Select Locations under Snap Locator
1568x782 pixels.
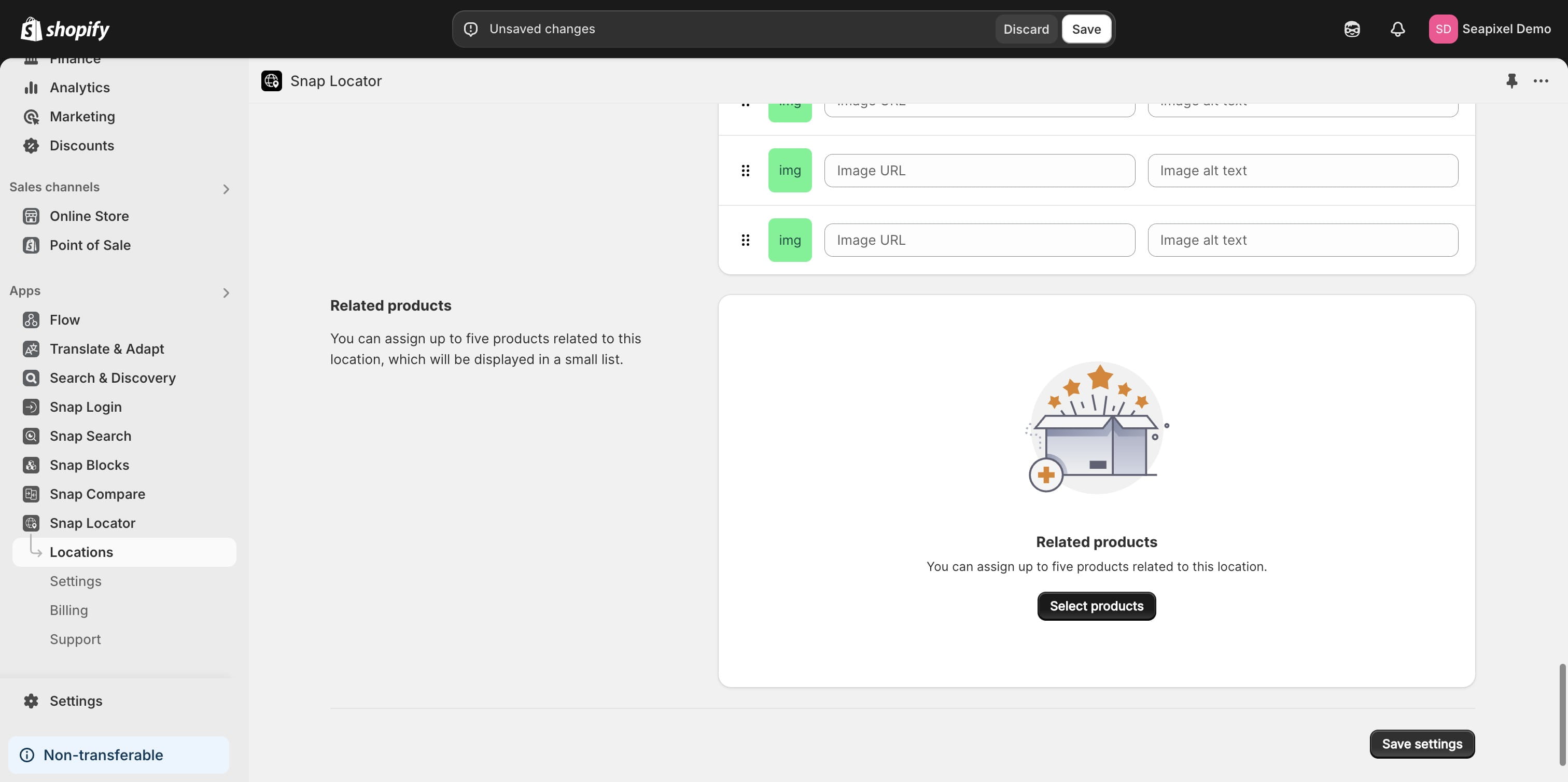pyautogui.click(x=81, y=552)
